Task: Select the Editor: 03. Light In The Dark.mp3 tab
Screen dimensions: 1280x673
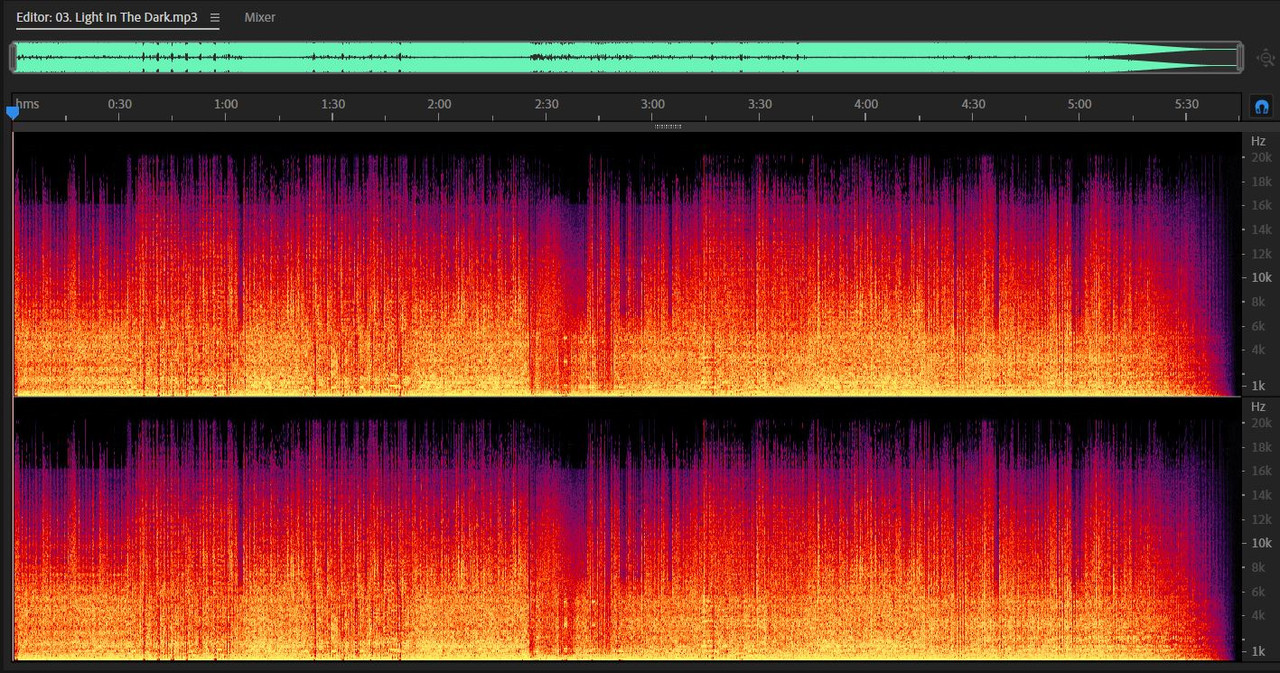Action: point(107,17)
